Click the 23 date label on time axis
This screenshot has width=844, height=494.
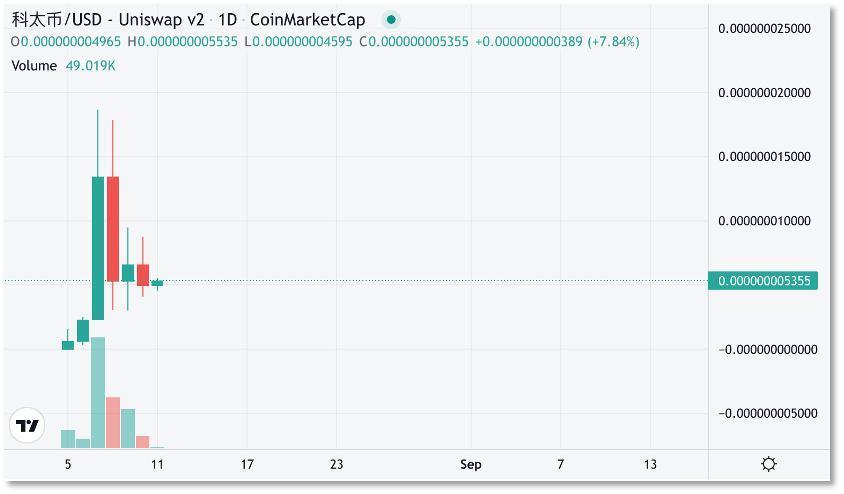336,464
